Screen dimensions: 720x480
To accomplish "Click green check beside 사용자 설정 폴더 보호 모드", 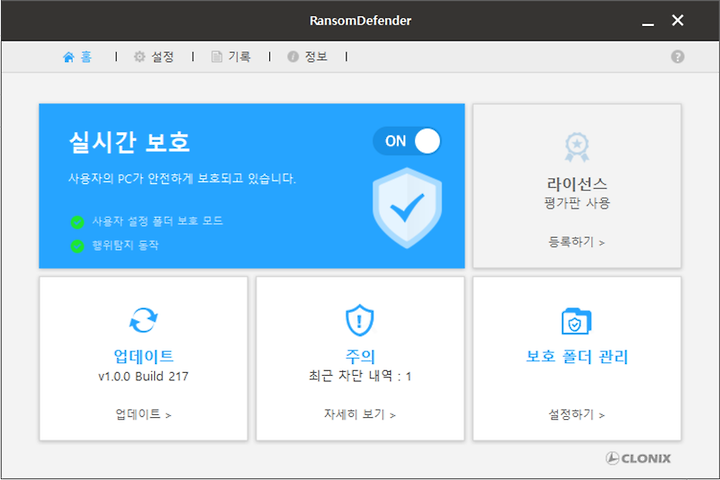I will tap(77, 222).
